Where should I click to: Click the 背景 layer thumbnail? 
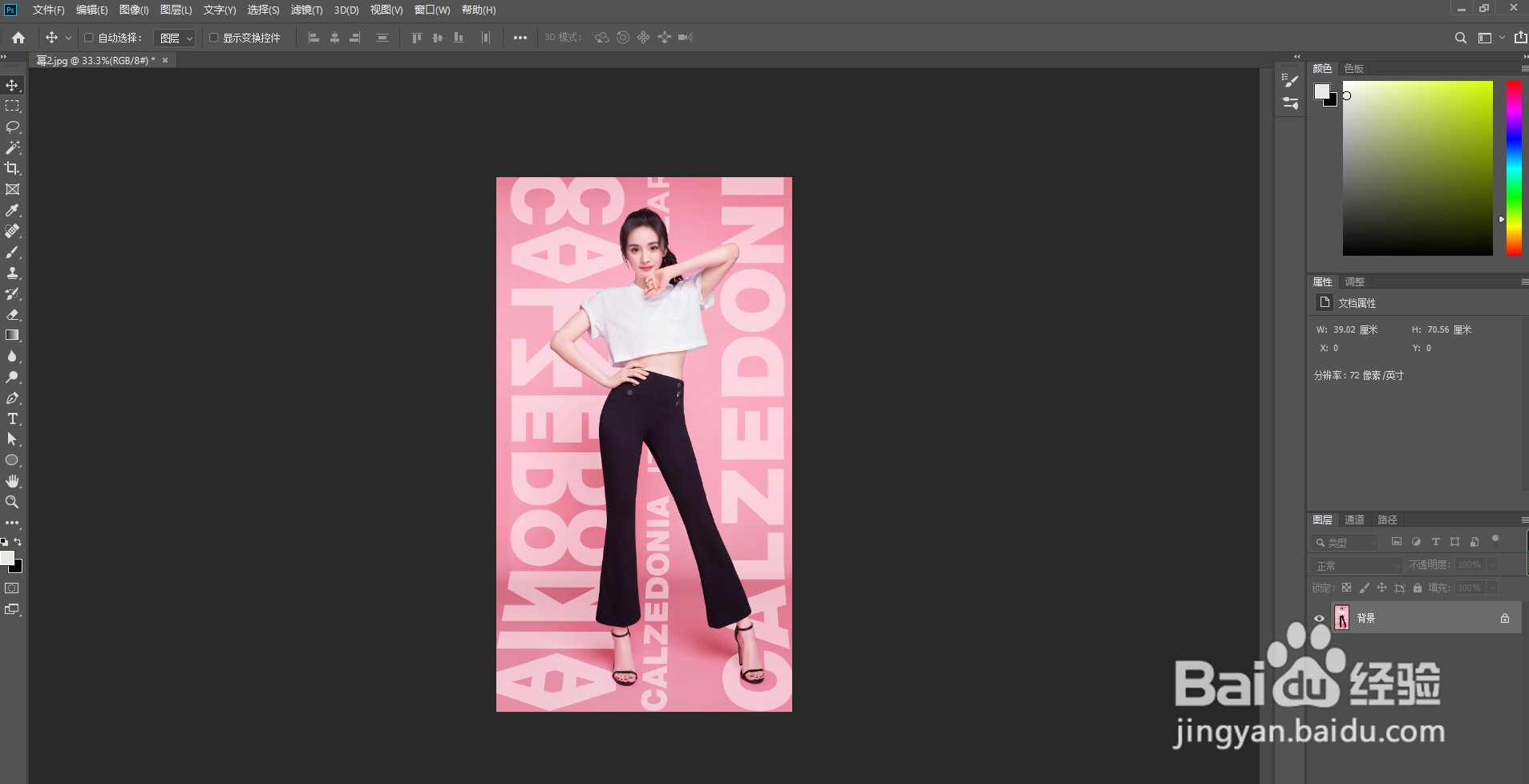(1341, 618)
